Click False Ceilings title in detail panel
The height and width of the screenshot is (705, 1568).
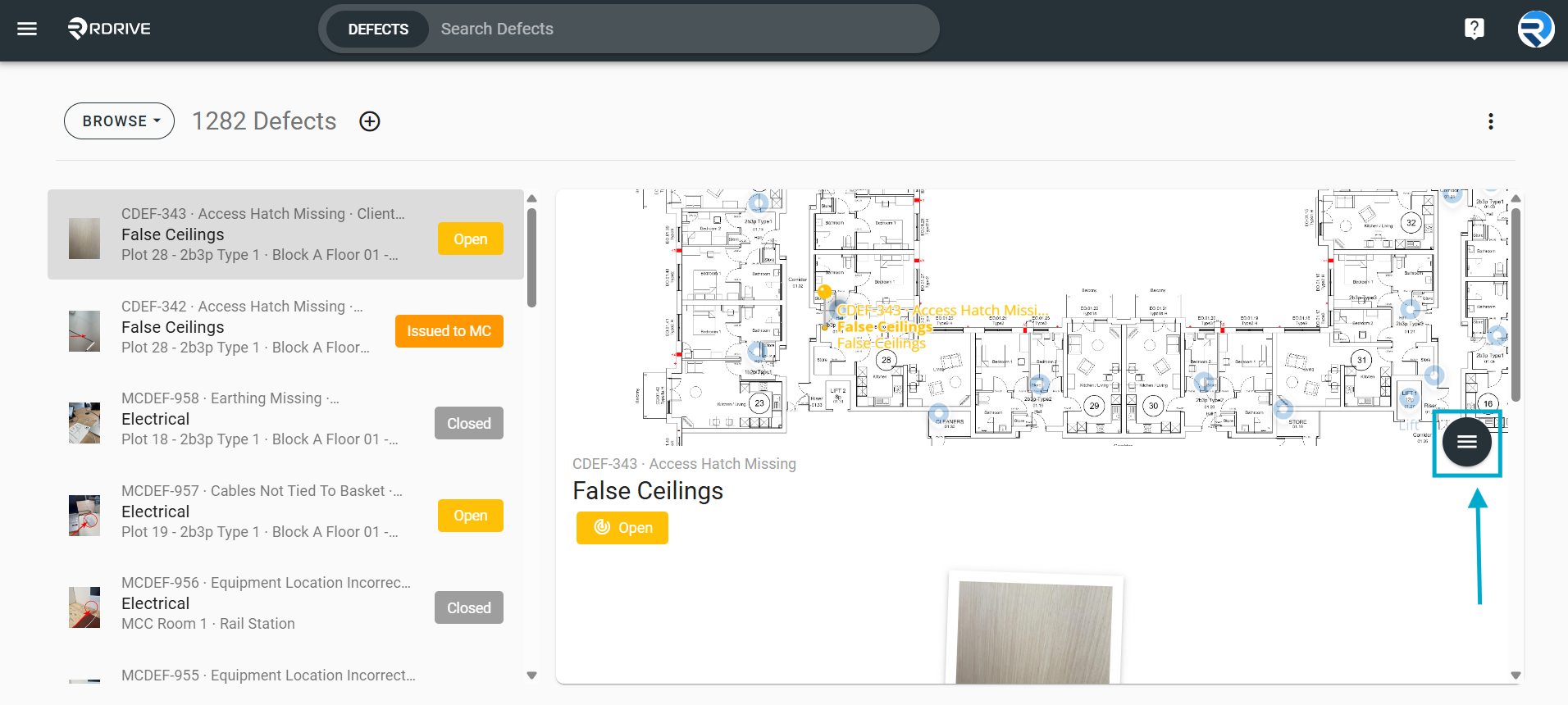pos(648,491)
